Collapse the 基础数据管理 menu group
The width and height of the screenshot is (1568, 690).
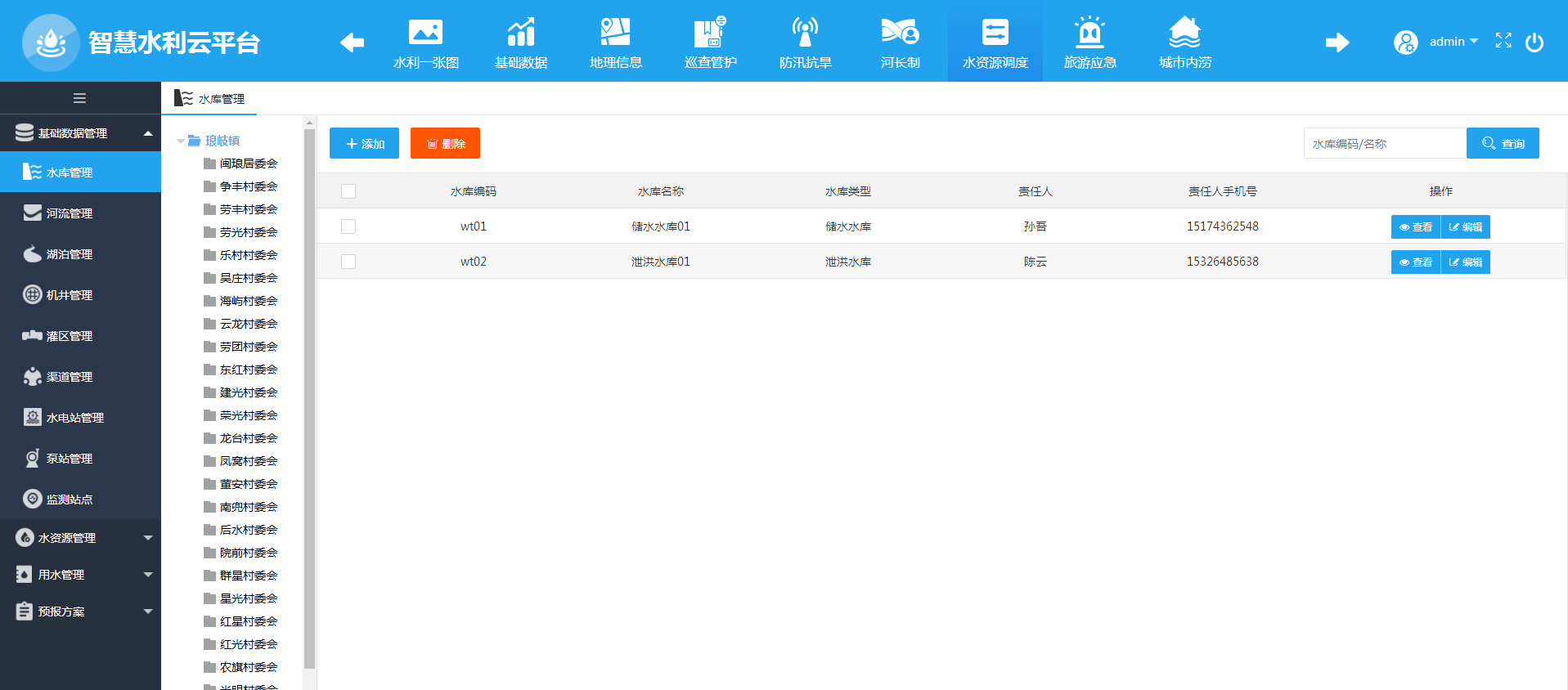coord(80,133)
